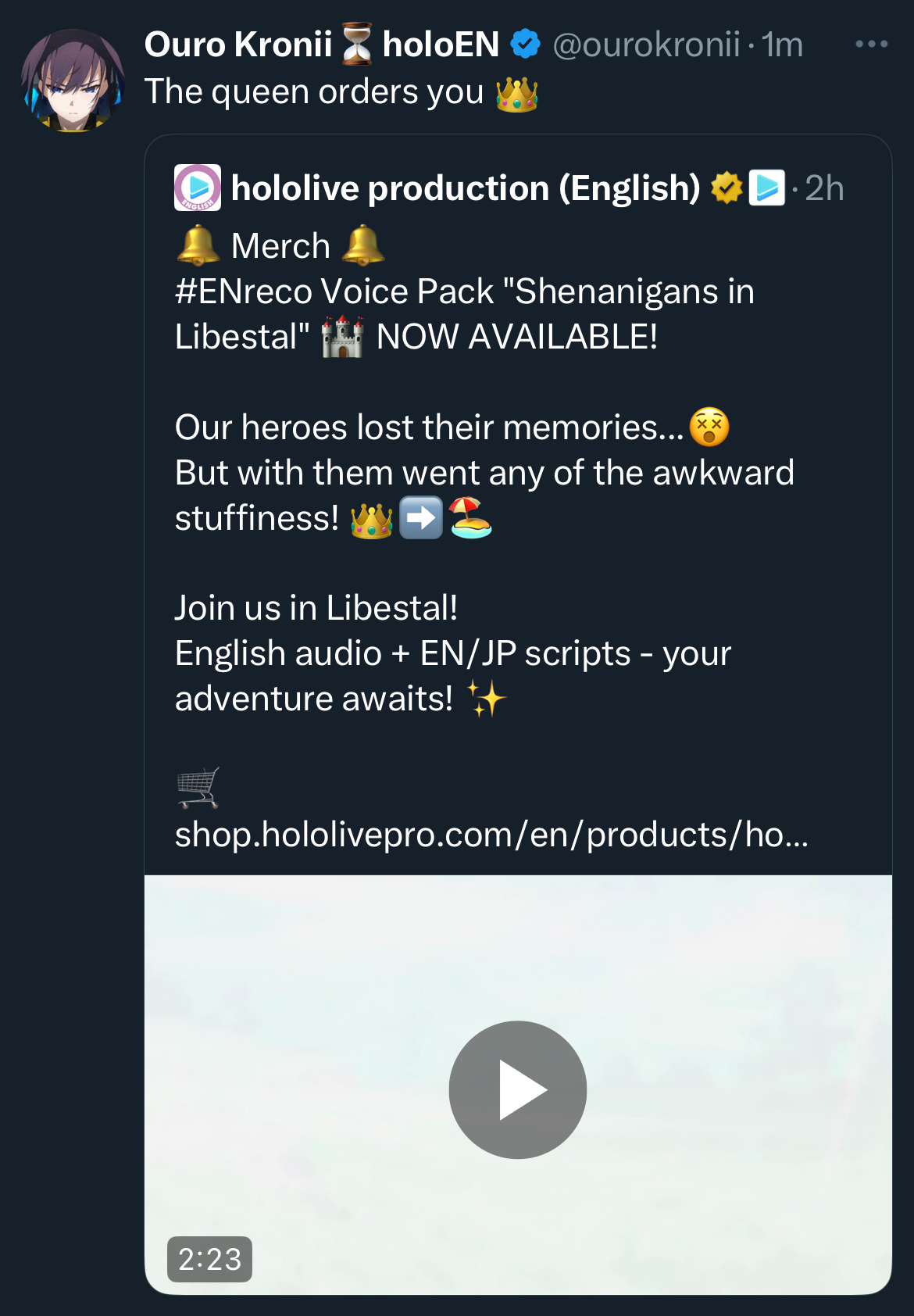Click the 2:23 video duration label
The image size is (914, 1316).
coord(209,1259)
